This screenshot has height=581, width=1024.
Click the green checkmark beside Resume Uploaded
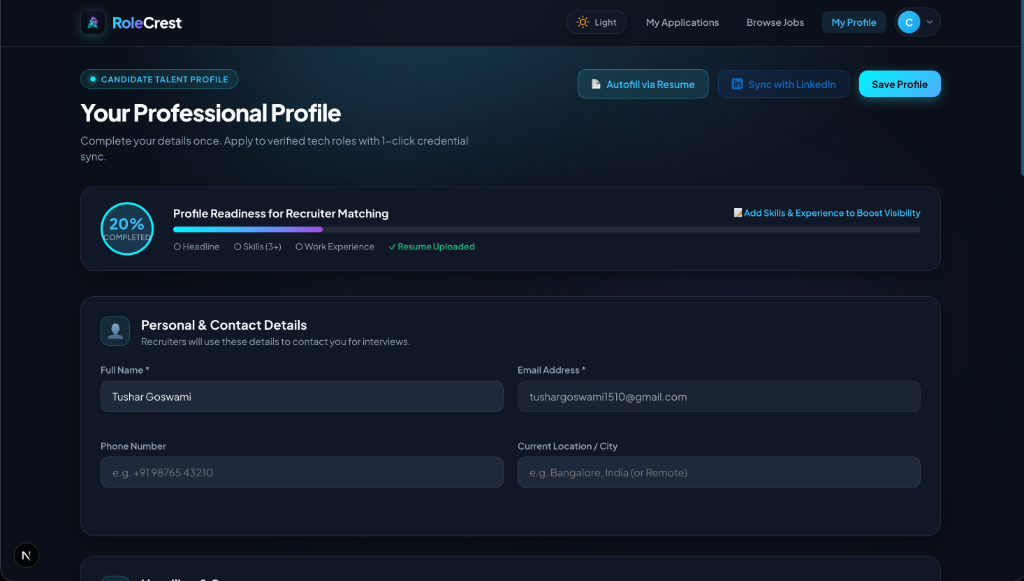[x=392, y=247]
